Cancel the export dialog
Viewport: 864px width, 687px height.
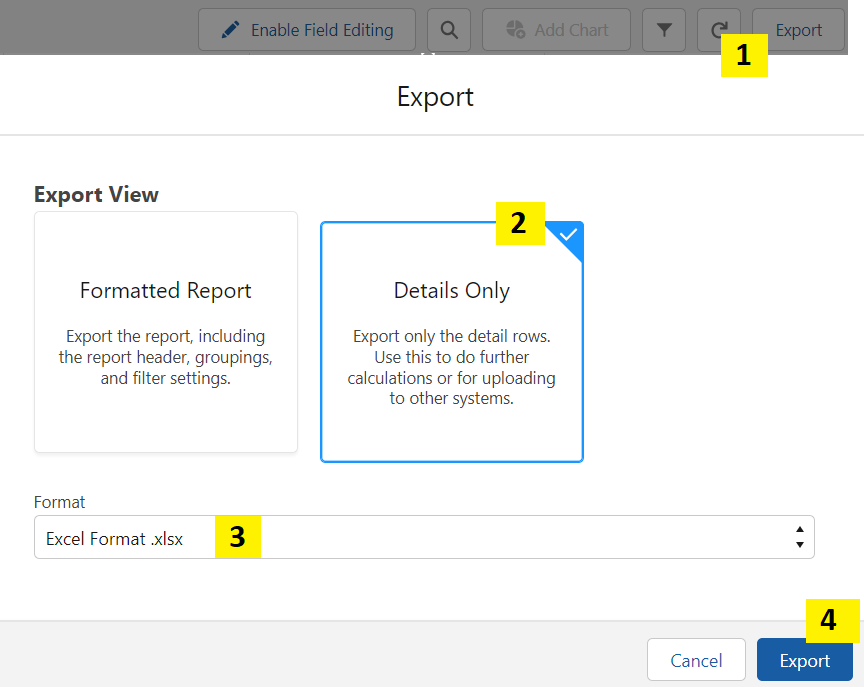point(696,660)
